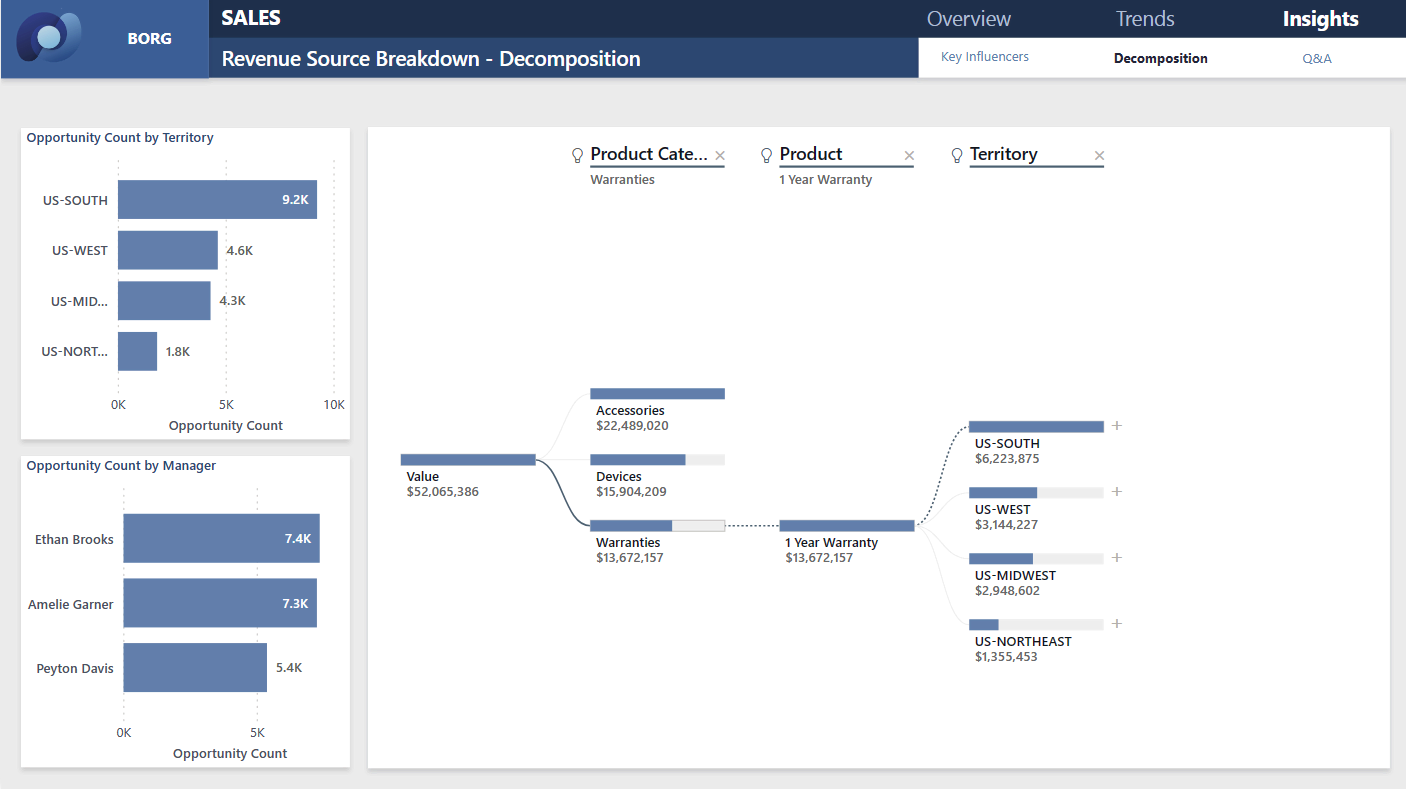Click the Product Category level header
The width and height of the screenshot is (1406, 789).
tap(648, 154)
